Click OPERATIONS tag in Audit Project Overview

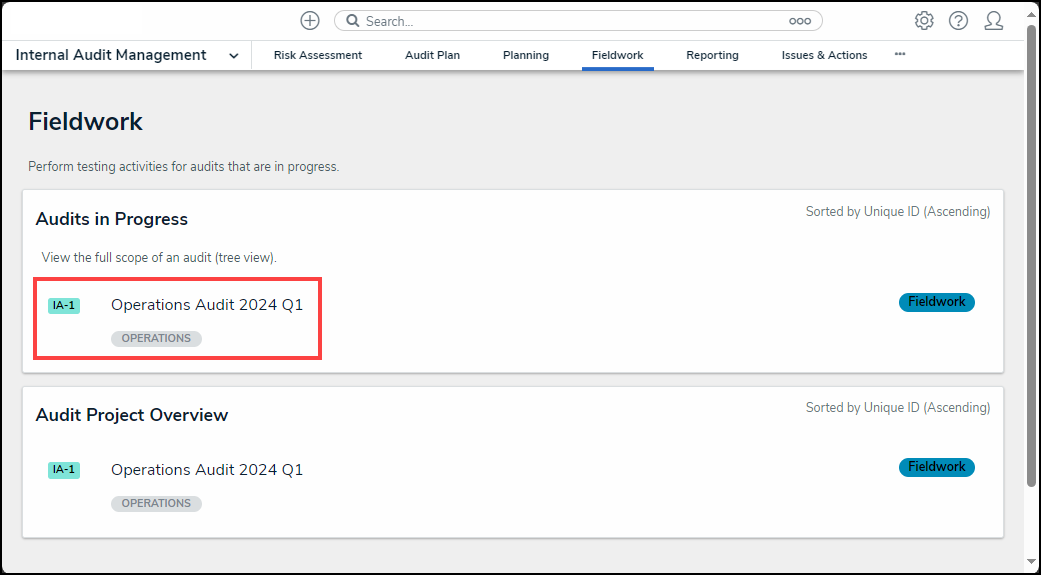[x=156, y=503]
